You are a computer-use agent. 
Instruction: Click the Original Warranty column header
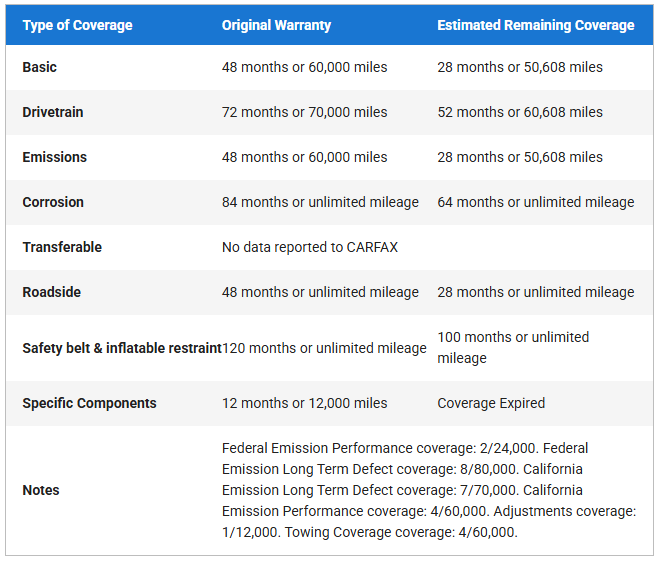(x=276, y=25)
